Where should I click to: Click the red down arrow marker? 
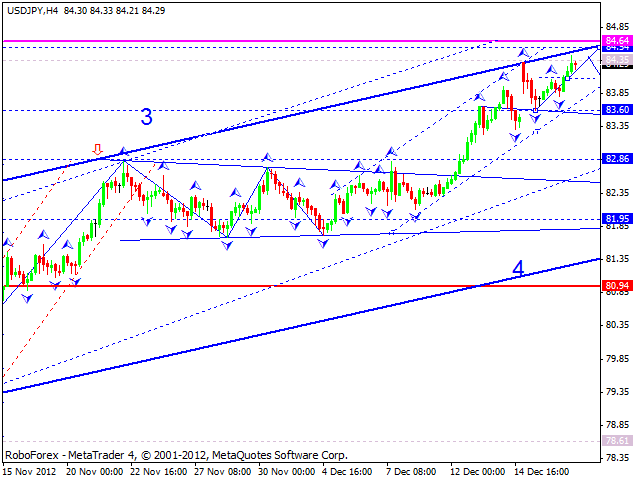tap(97, 148)
